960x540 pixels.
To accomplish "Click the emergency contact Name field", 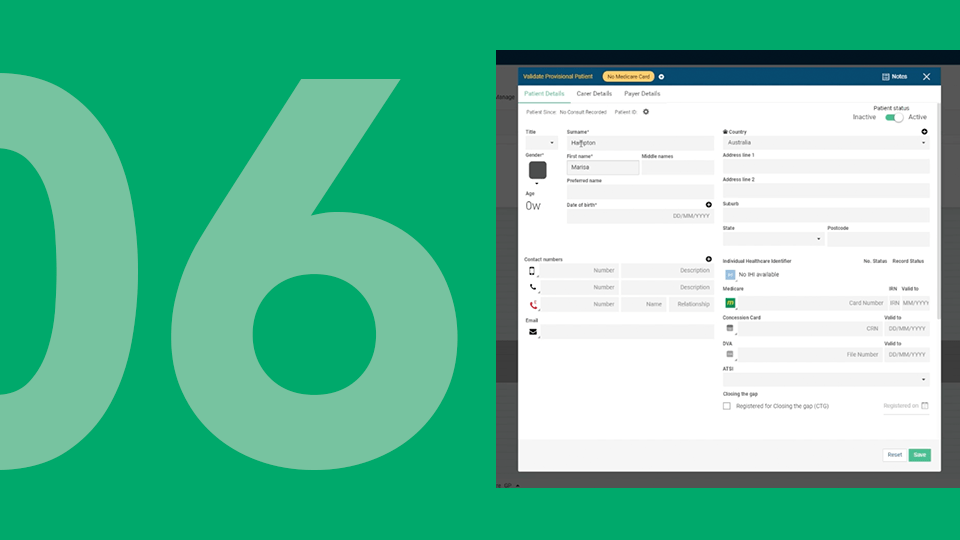I will click(643, 304).
